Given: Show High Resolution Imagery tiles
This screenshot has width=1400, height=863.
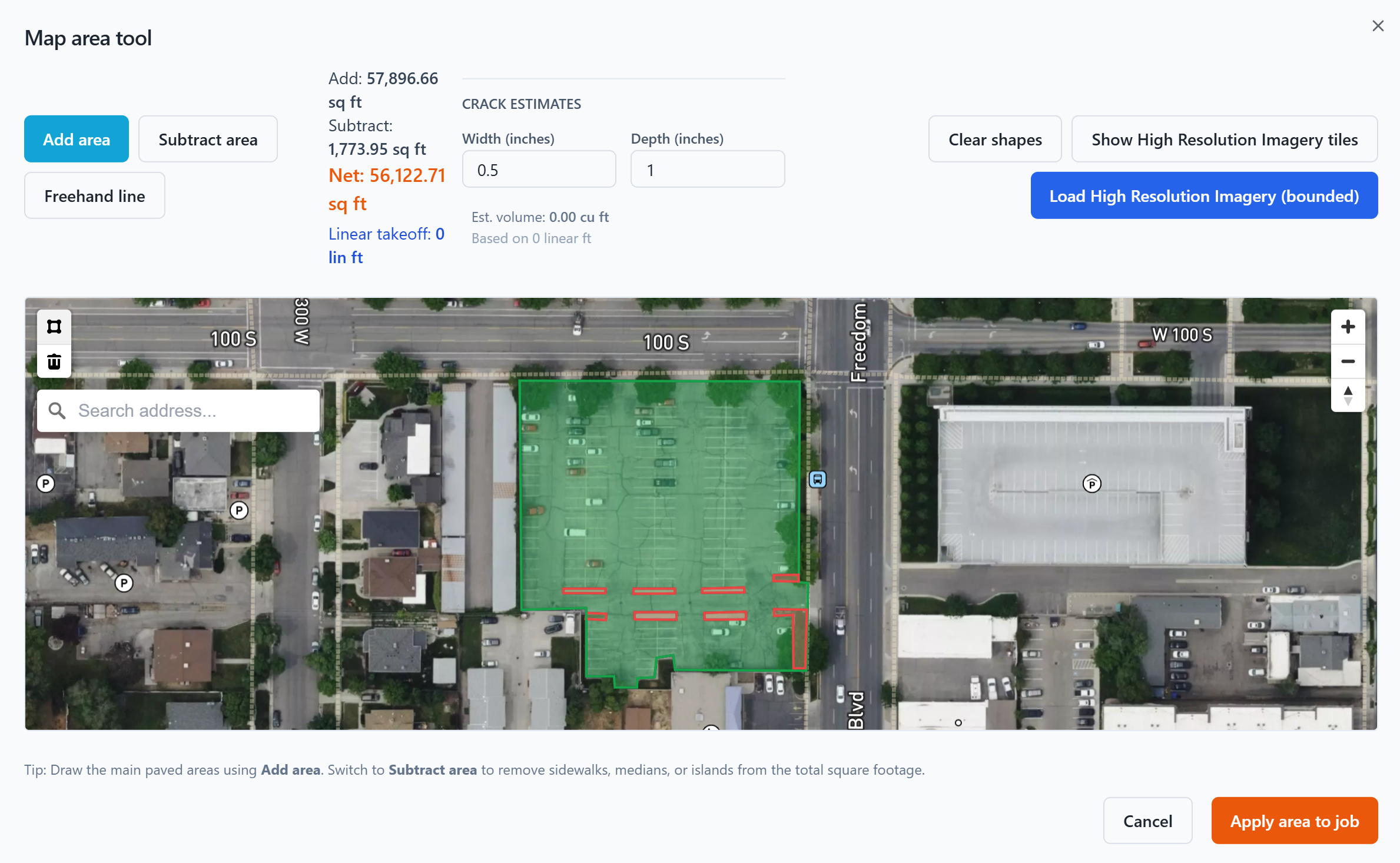Looking at the screenshot, I should [x=1225, y=139].
